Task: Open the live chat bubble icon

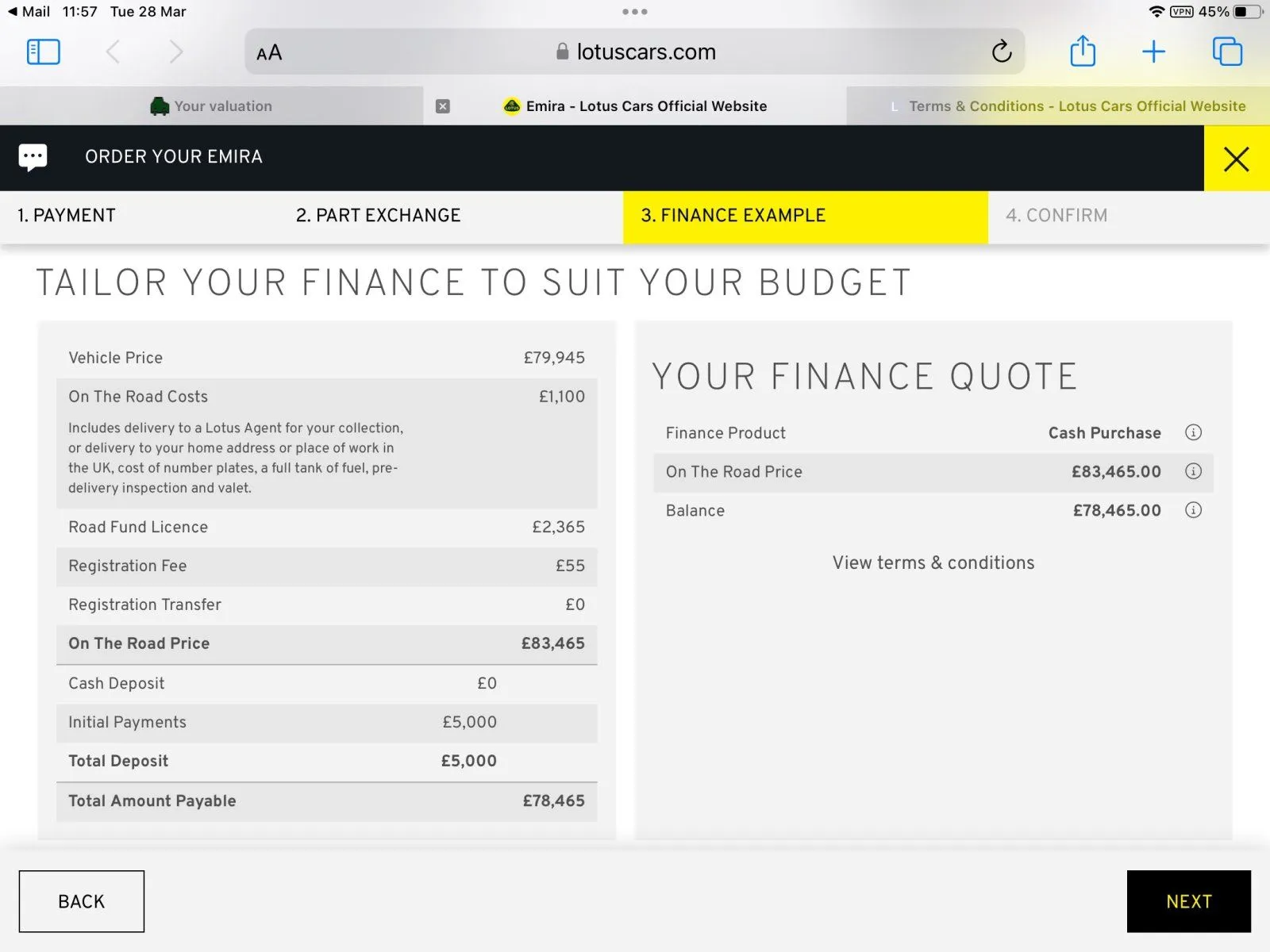Action: (x=33, y=157)
